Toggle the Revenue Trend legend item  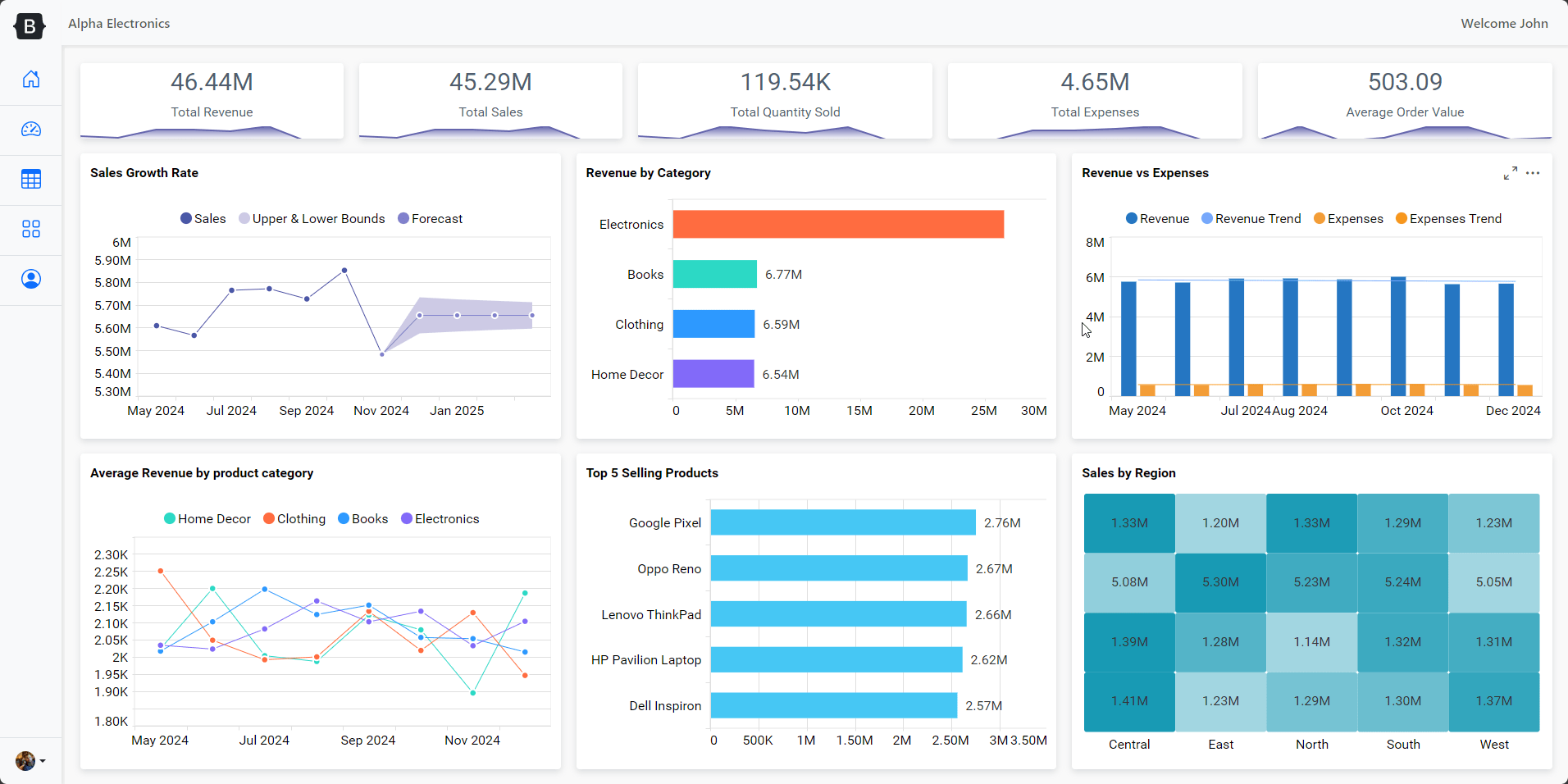(x=1251, y=219)
